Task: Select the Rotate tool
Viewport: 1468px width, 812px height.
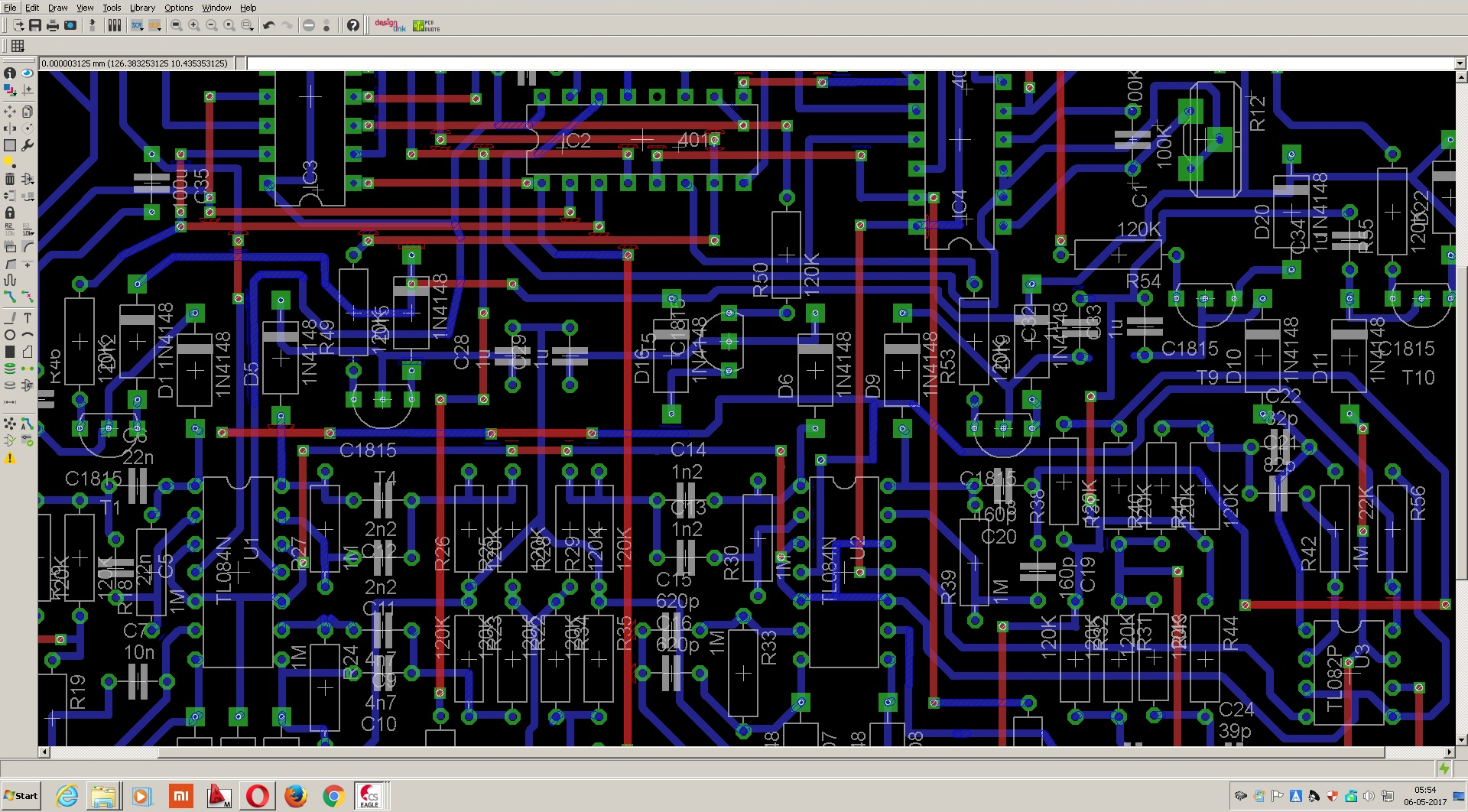Action: tap(28, 128)
